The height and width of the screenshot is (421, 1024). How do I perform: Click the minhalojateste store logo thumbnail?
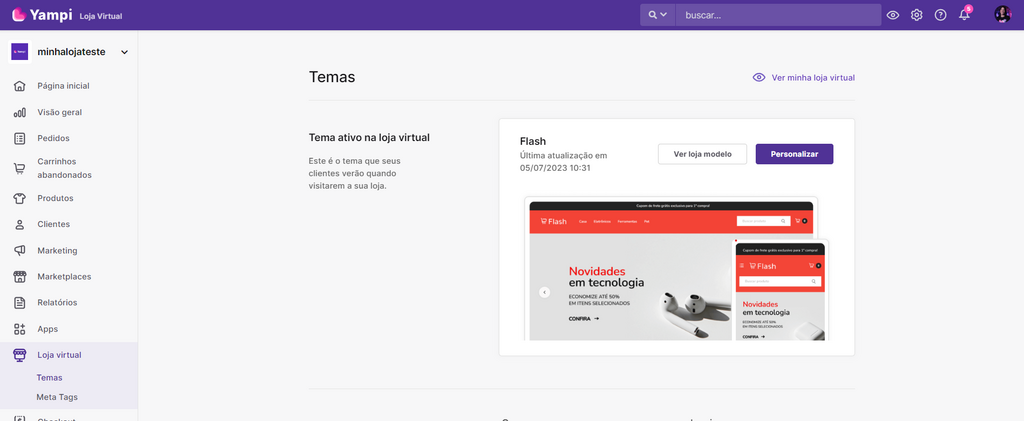tap(20, 52)
